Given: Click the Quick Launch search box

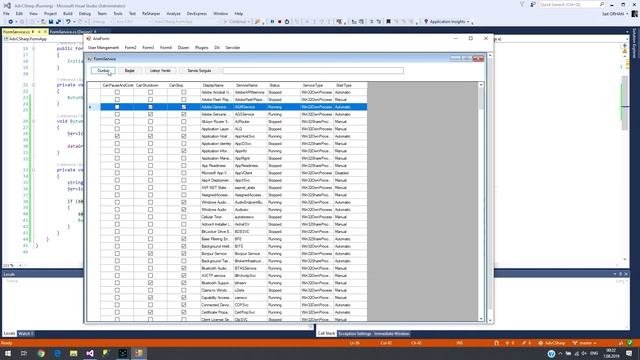Looking at the screenshot, I should (x=571, y=4).
